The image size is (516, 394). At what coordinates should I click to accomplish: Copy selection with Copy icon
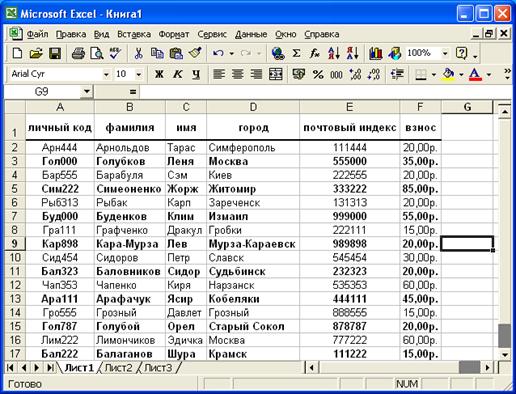[x=157, y=53]
